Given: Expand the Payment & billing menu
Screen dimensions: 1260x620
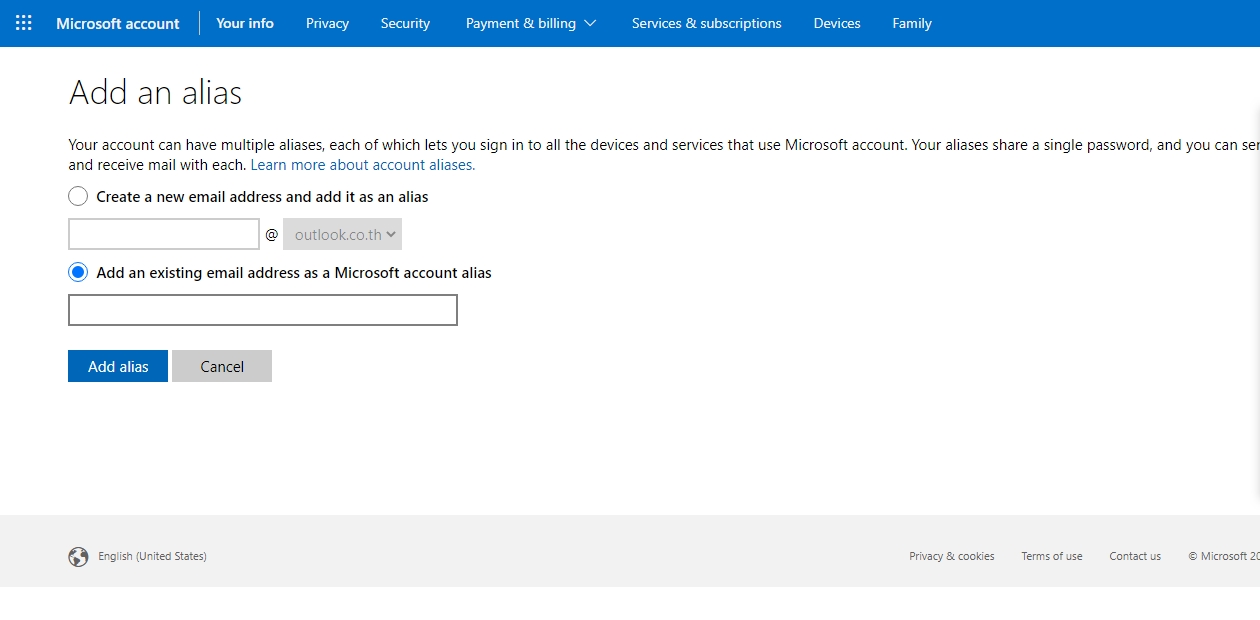Looking at the screenshot, I should click(x=530, y=23).
